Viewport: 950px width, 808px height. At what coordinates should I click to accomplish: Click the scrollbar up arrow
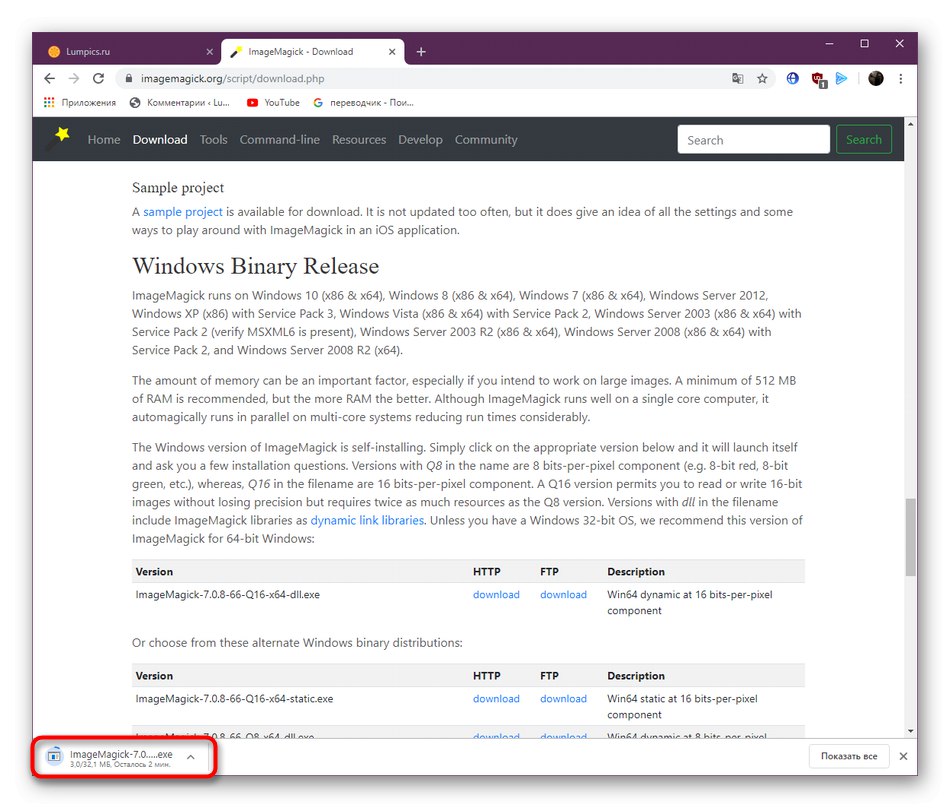(x=910, y=124)
